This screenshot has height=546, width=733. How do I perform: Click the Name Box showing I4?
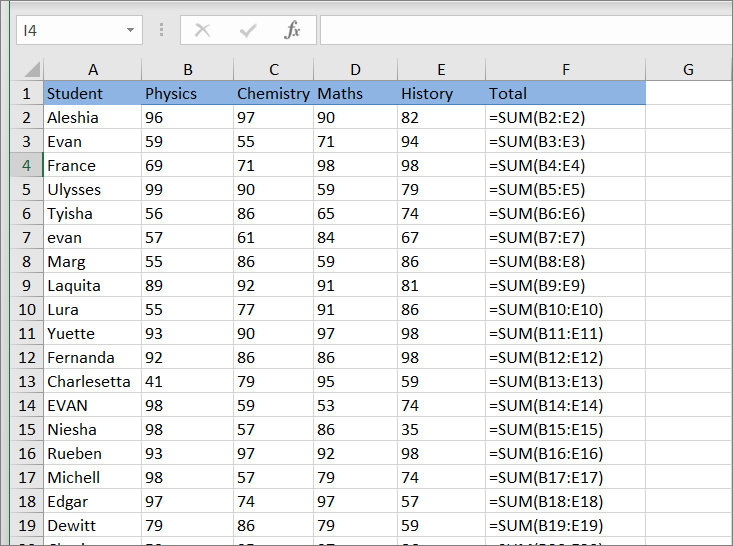(68, 30)
